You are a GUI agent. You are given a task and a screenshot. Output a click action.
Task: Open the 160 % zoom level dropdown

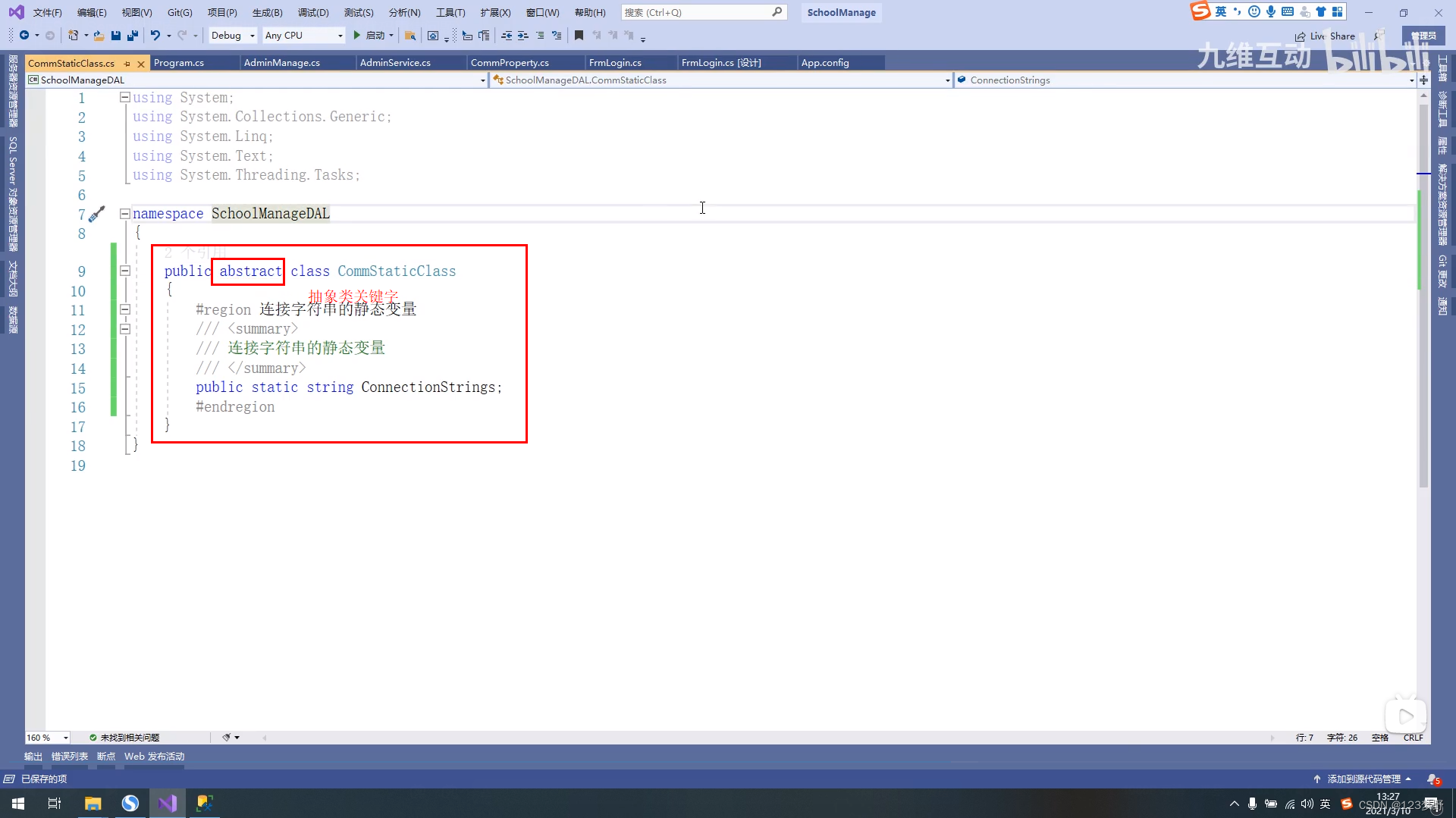tap(47, 738)
